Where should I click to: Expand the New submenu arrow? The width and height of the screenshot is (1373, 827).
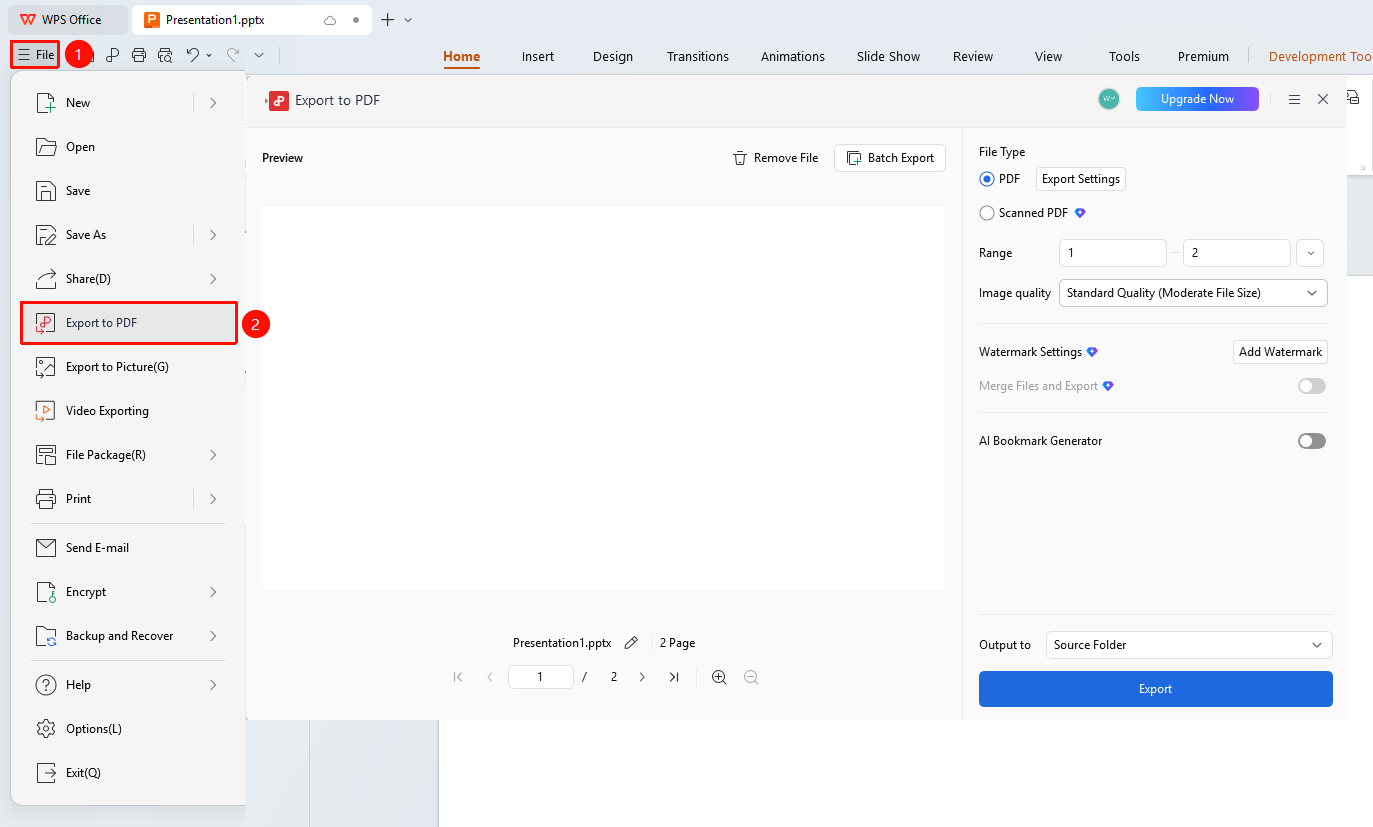click(213, 103)
